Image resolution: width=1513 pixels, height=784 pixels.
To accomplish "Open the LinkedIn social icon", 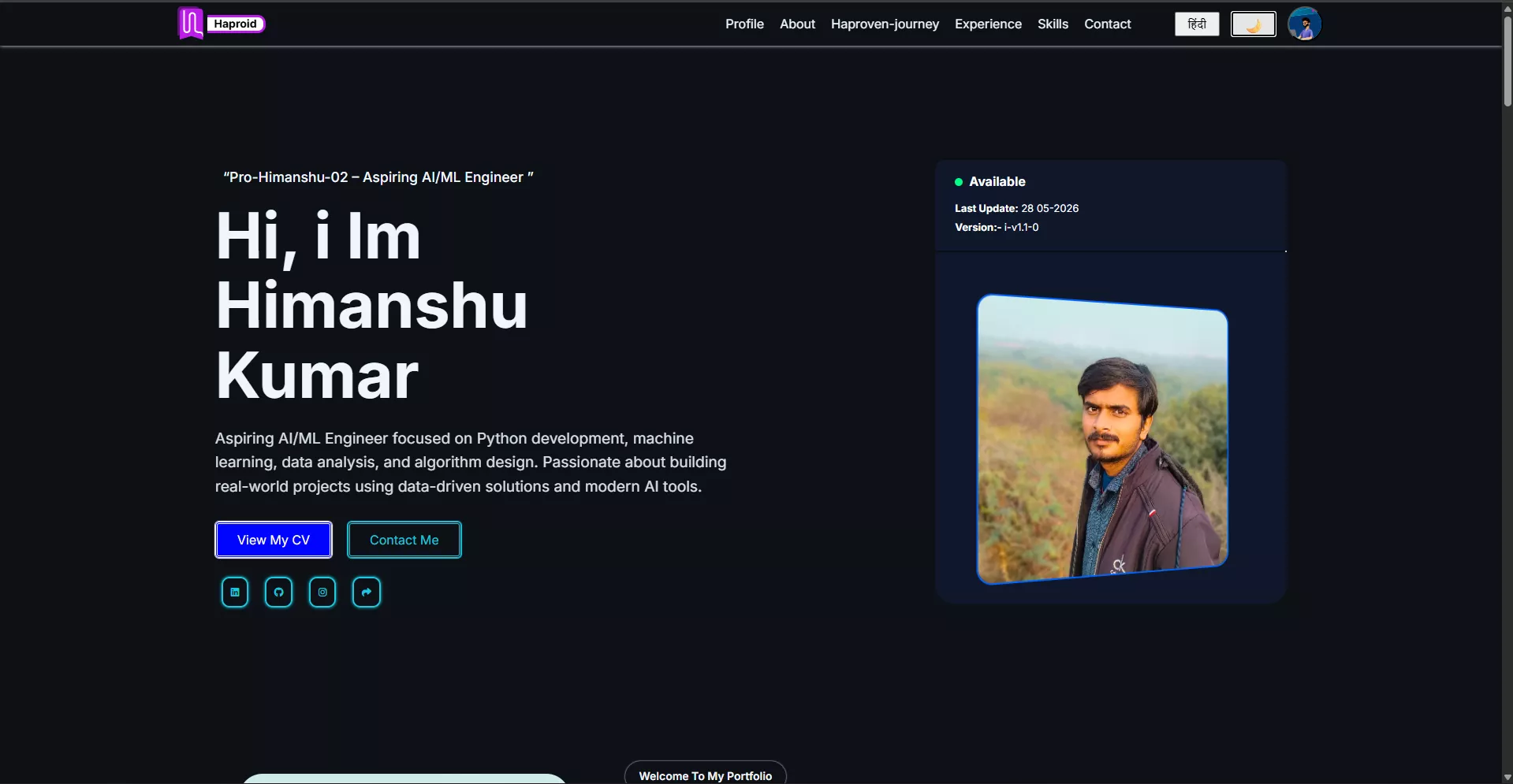I will point(235,593).
